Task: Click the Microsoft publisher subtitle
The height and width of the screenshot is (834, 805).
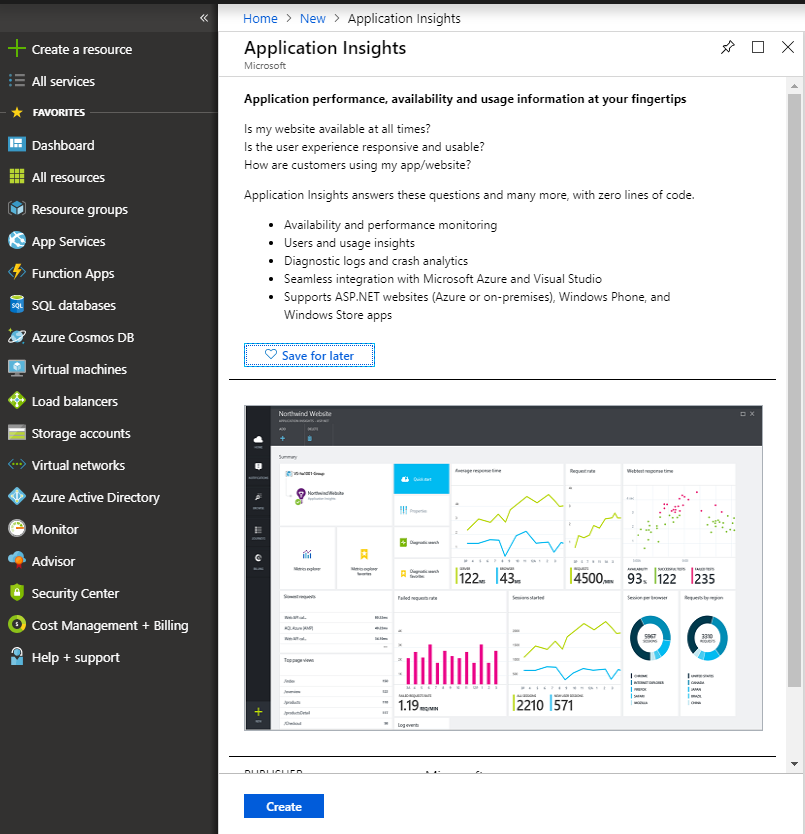Action: (x=265, y=65)
